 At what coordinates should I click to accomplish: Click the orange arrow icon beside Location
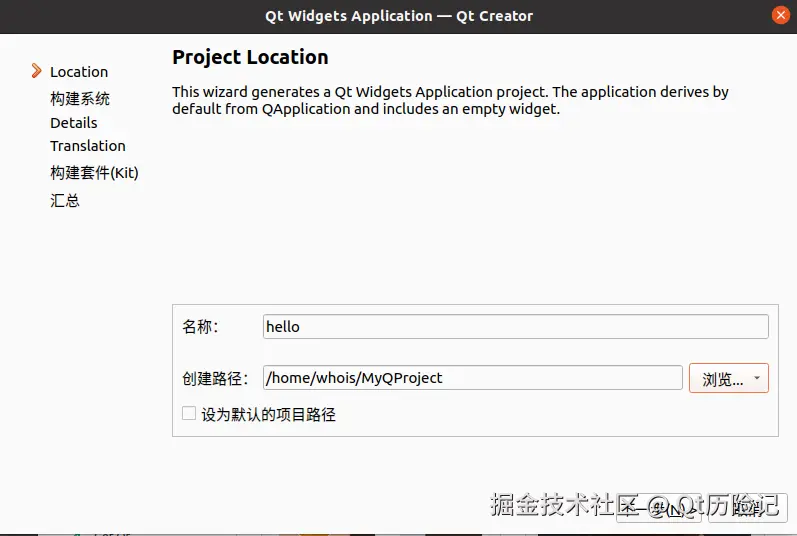[36, 71]
